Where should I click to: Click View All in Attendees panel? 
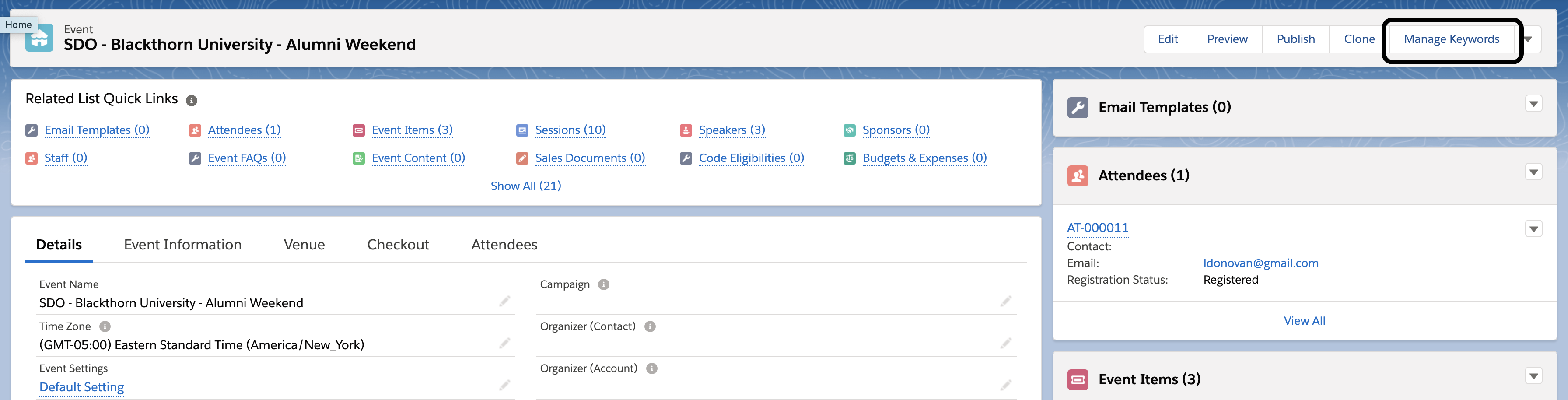pyautogui.click(x=1305, y=322)
